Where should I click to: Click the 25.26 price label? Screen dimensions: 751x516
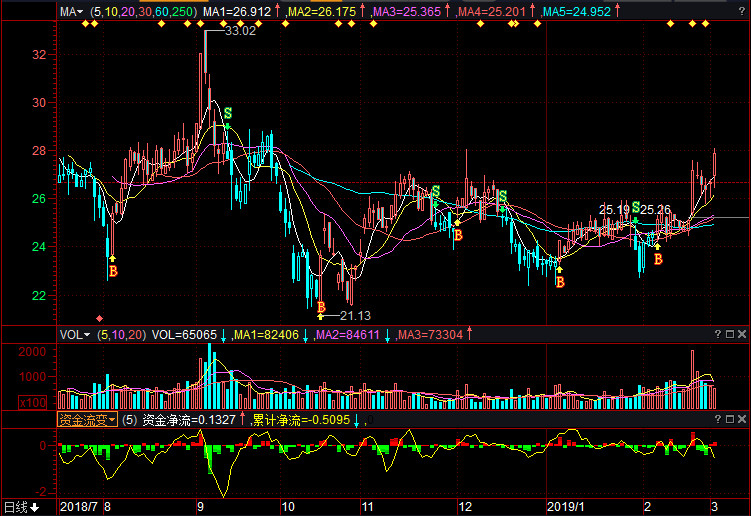[656, 210]
